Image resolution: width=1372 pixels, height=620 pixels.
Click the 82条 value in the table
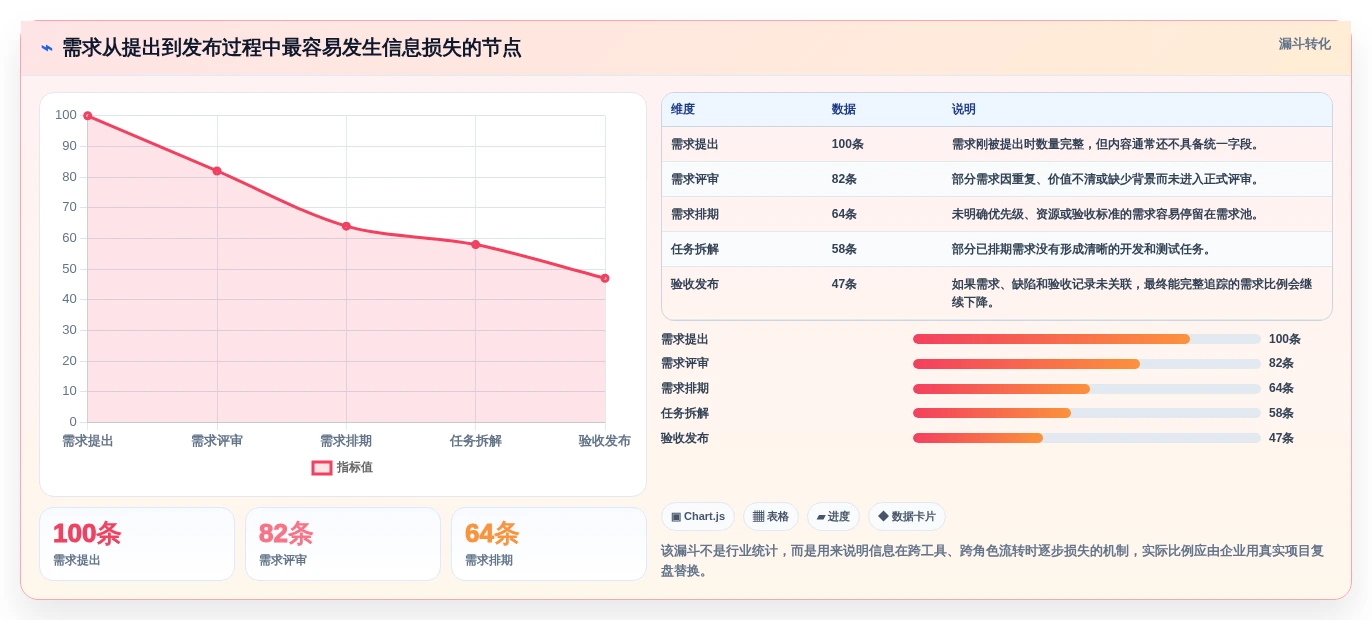pyautogui.click(x=845, y=179)
